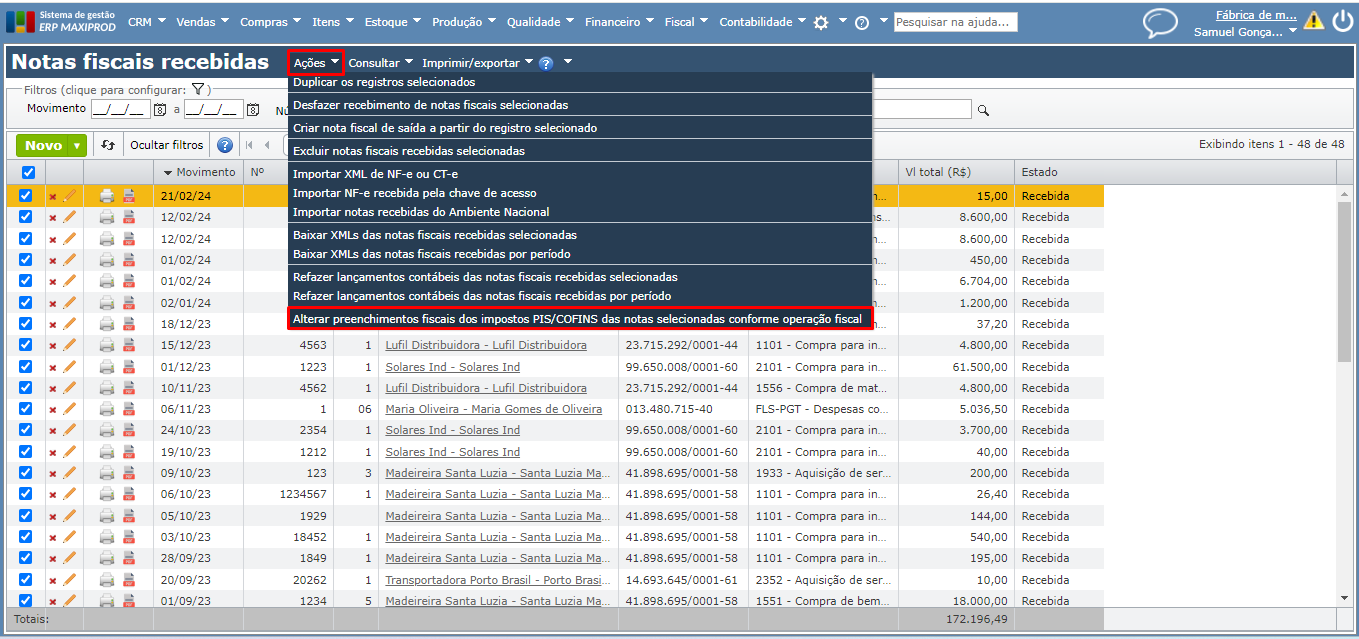Toggle the select-all header checkbox
The width and height of the screenshot is (1359, 639).
pos(27,172)
